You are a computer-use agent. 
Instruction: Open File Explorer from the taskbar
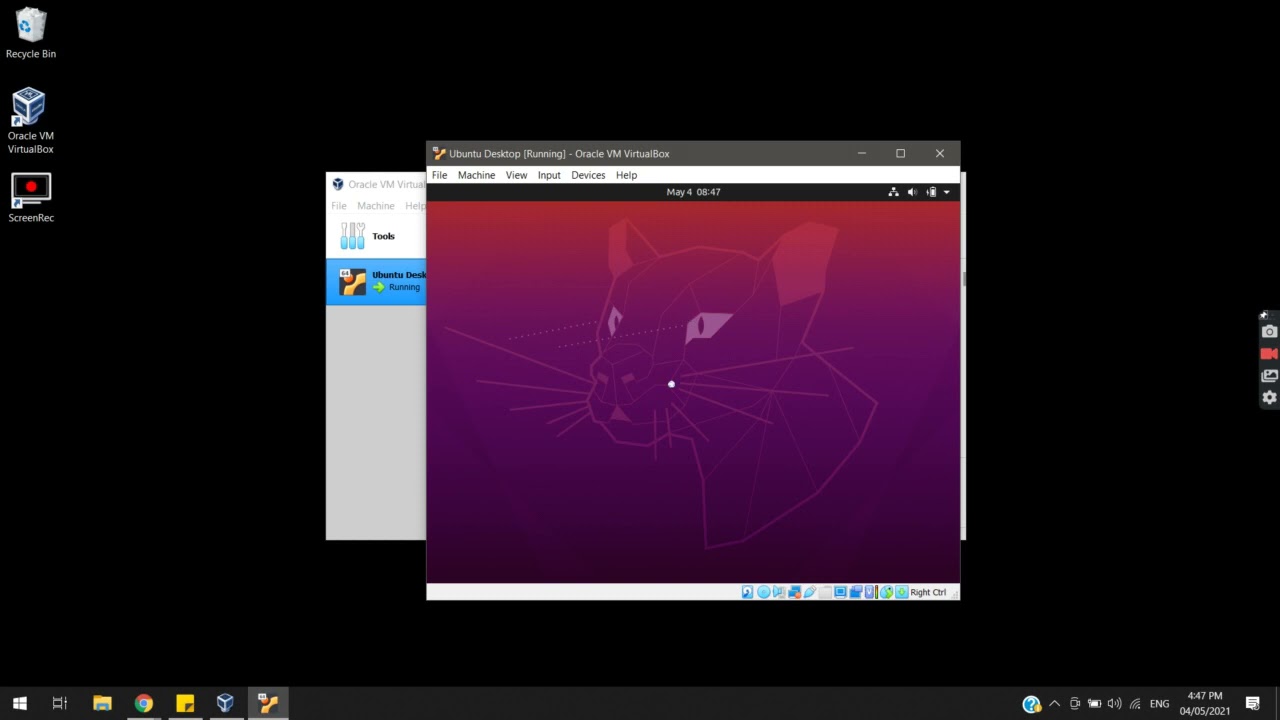pyautogui.click(x=102, y=703)
